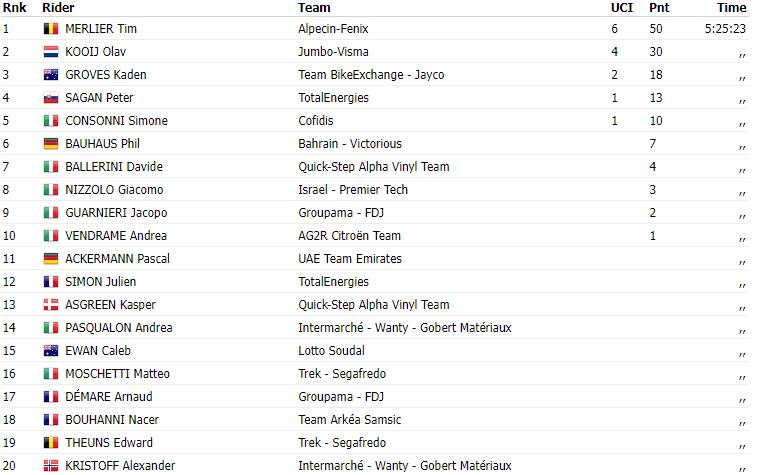Select rider EWAN Caleb

coord(98,351)
